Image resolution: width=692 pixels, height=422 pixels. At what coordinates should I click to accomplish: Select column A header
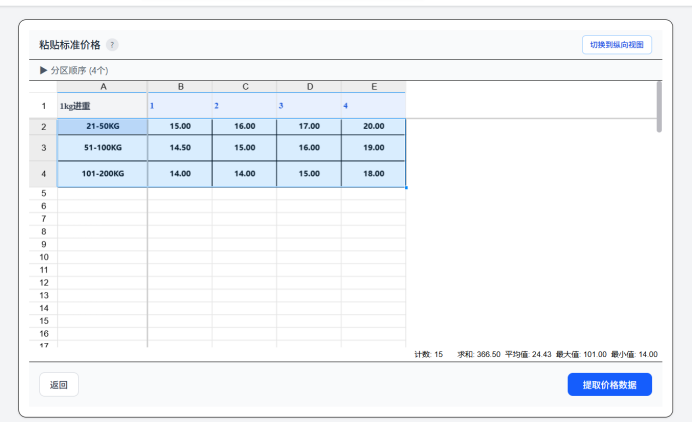pos(102,87)
